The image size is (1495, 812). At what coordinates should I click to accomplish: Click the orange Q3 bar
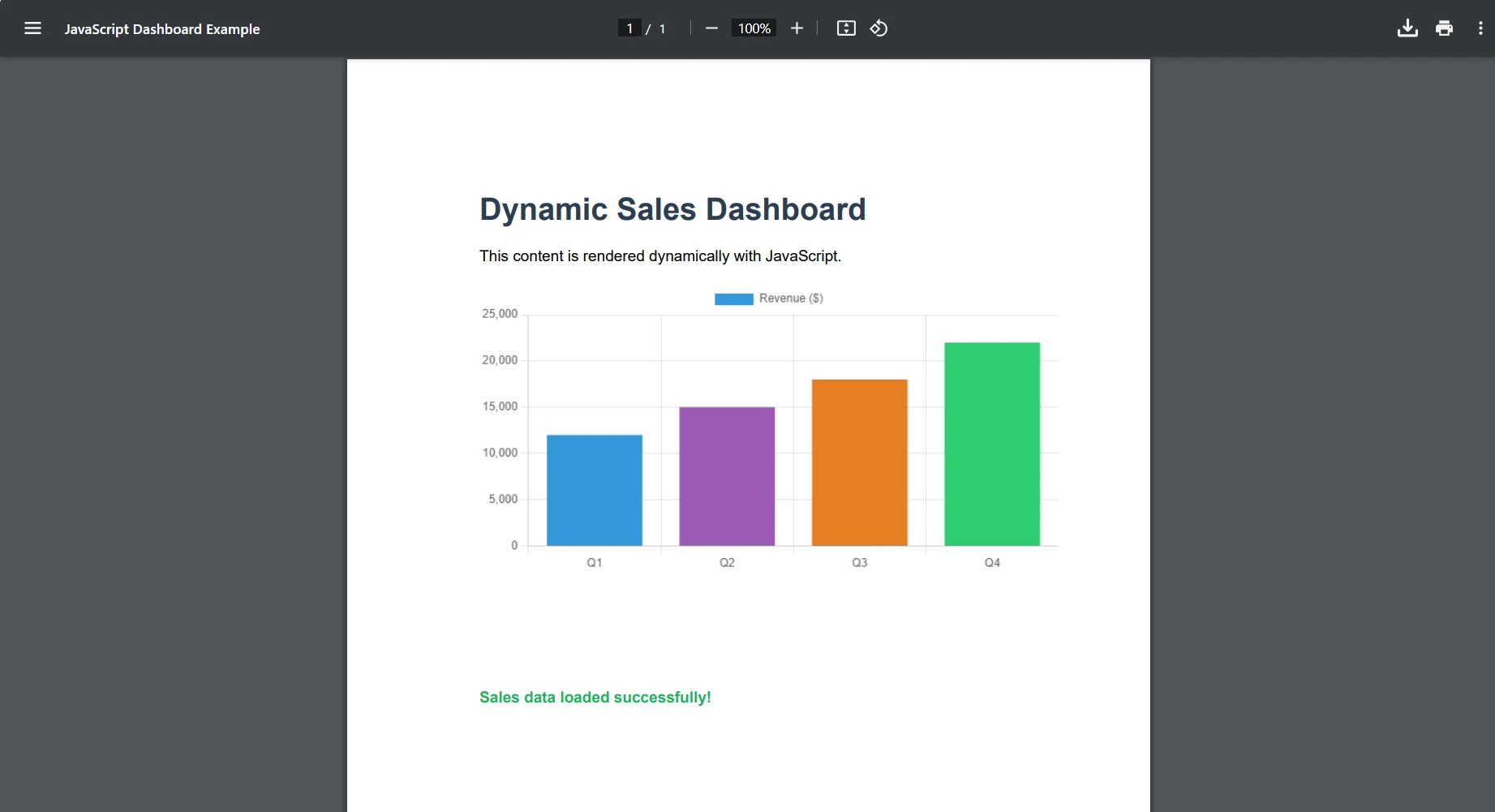[859, 462]
